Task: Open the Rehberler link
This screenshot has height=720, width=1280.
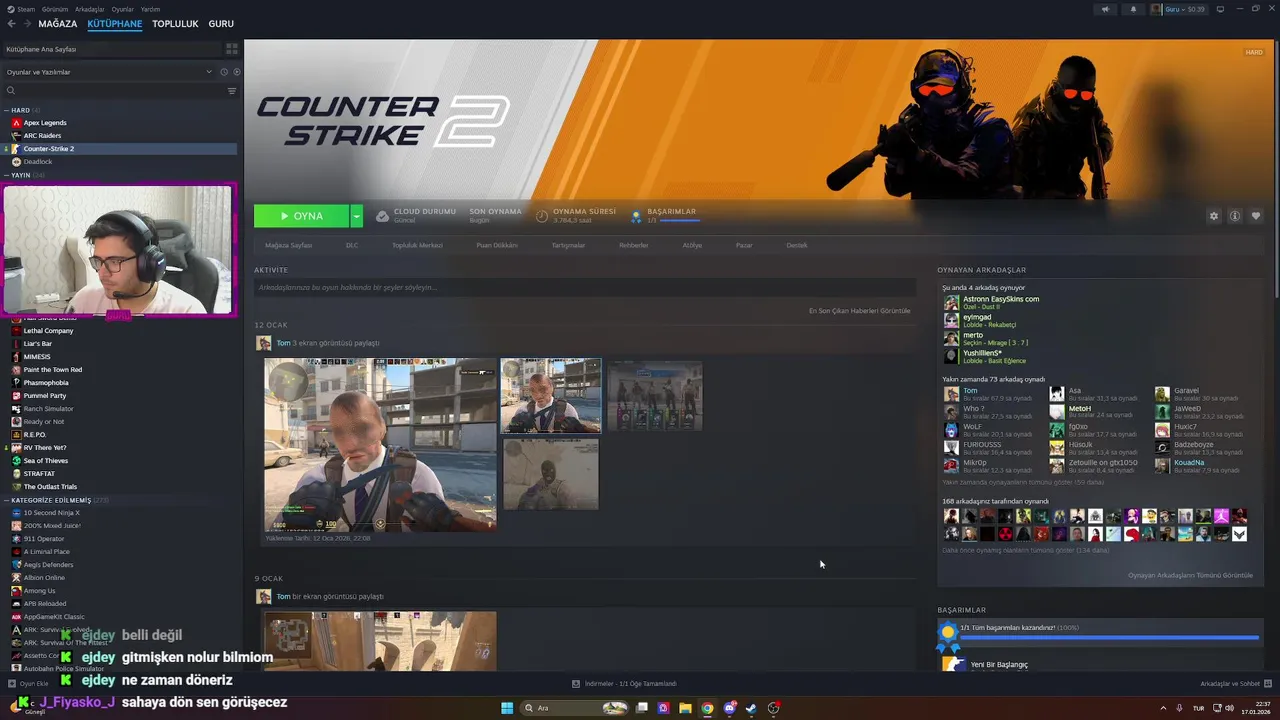Action: [x=633, y=245]
